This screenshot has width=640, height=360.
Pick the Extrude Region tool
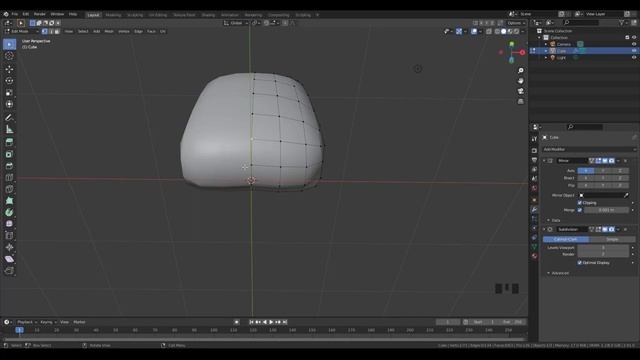tap(9, 142)
